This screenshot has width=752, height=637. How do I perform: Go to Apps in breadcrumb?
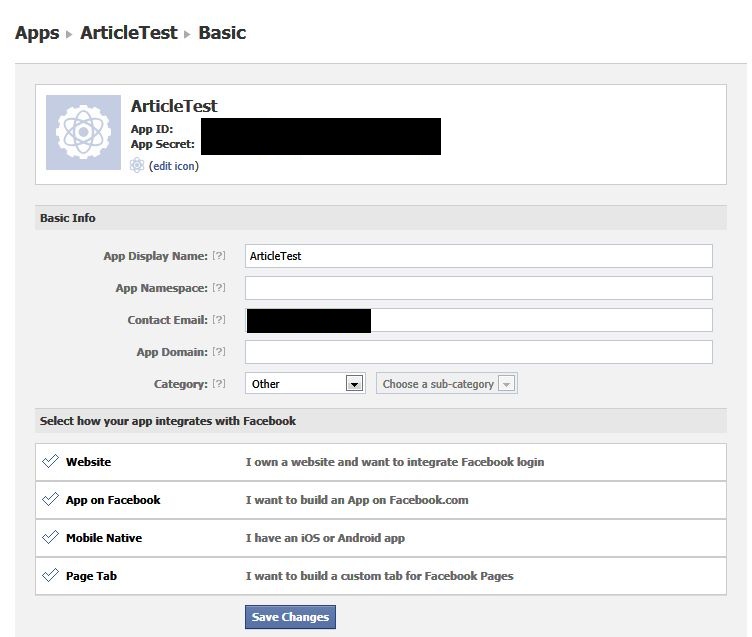point(37,33)
